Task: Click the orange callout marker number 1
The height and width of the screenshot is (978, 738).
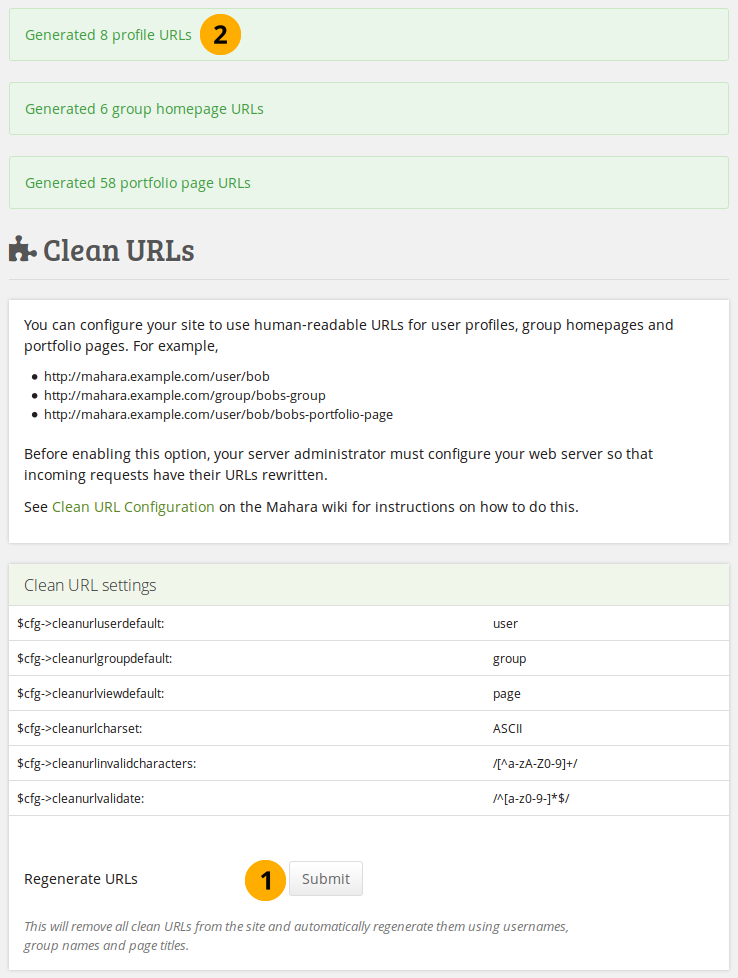Action: [265, 879]
